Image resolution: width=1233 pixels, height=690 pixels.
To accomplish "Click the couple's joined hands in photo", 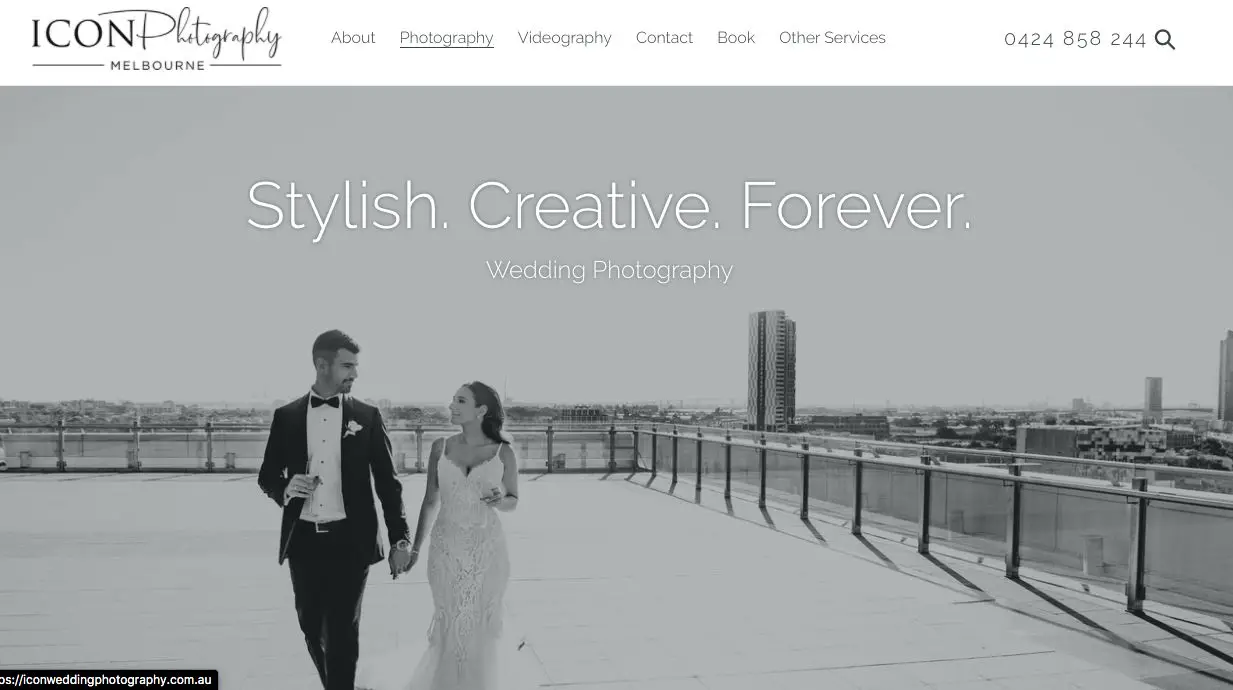I will (x=401, y=557).
